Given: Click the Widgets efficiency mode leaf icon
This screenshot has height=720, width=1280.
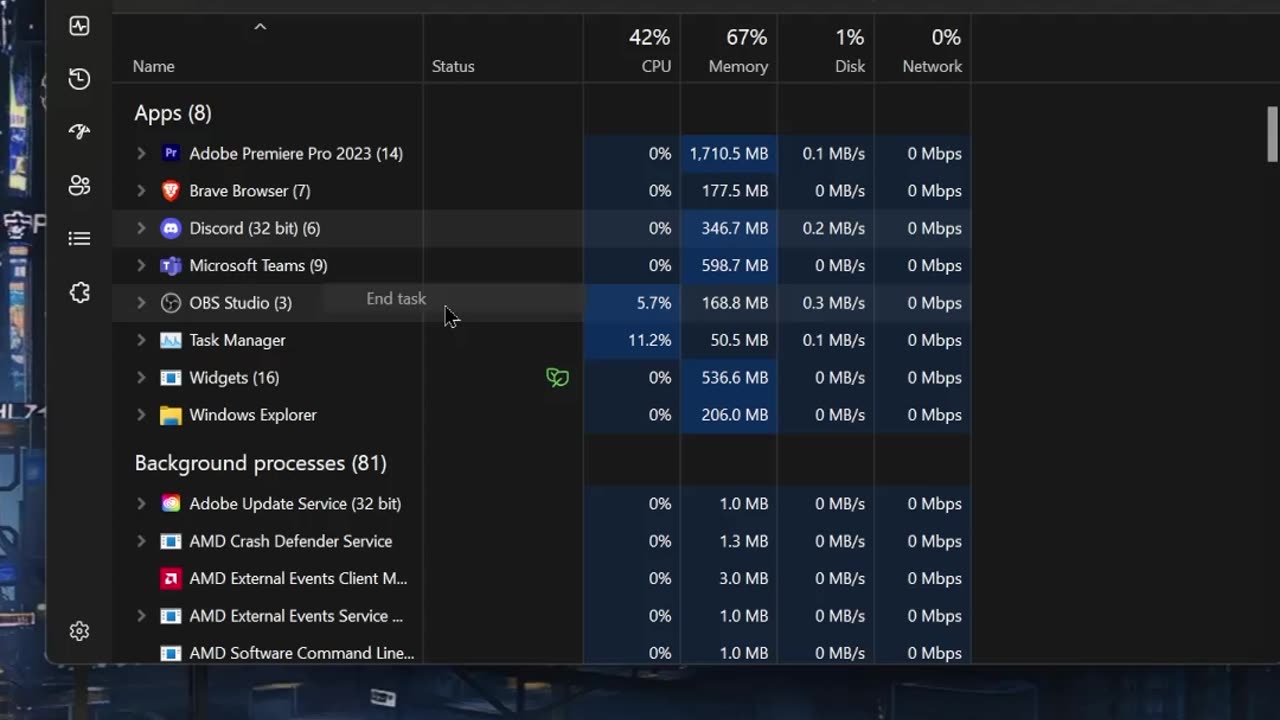Looking at the screenshot, I should click(x=557, y=377).
